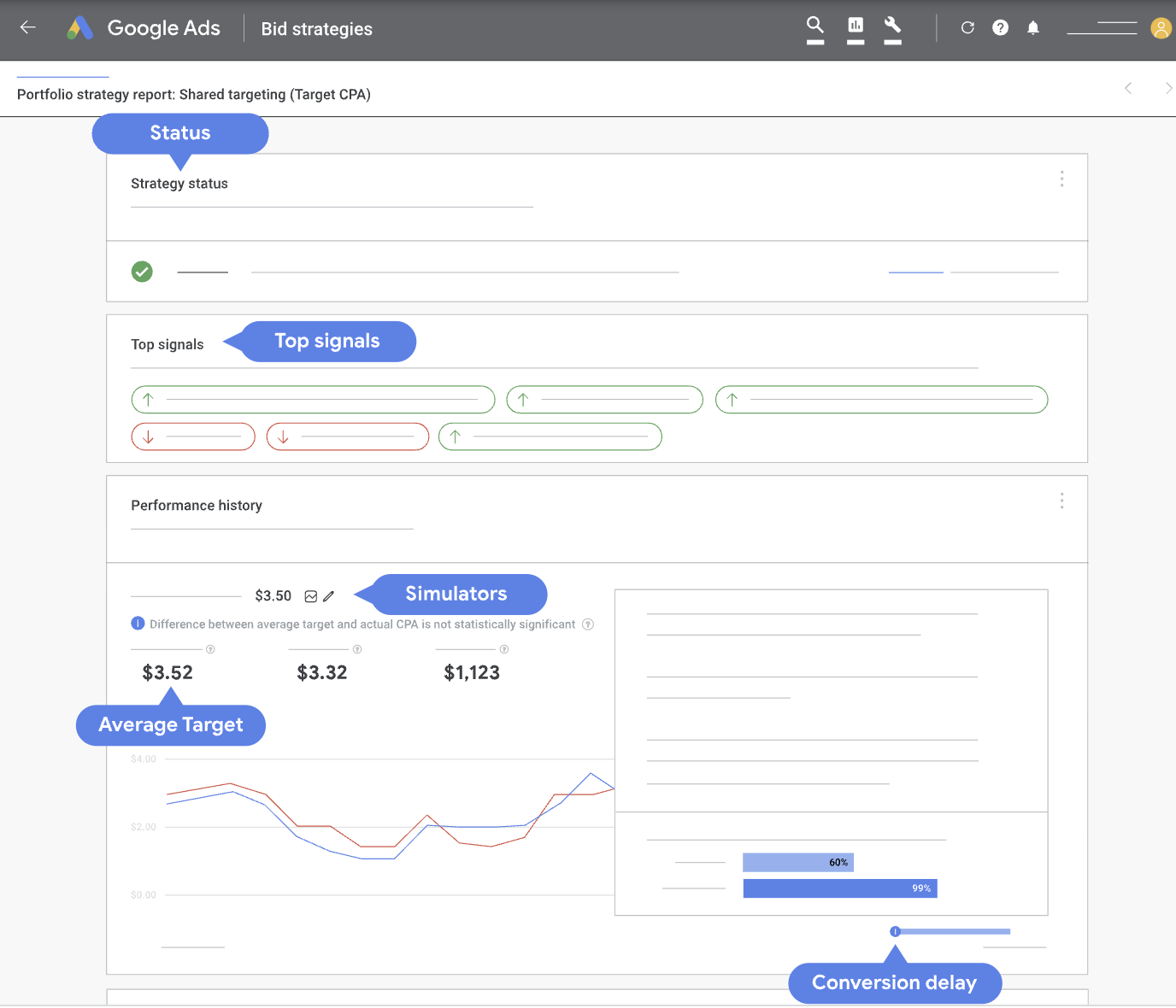Open the reports chart icon
Viewport: 1176px width, 1008px height.
click(x=856, y=26)
